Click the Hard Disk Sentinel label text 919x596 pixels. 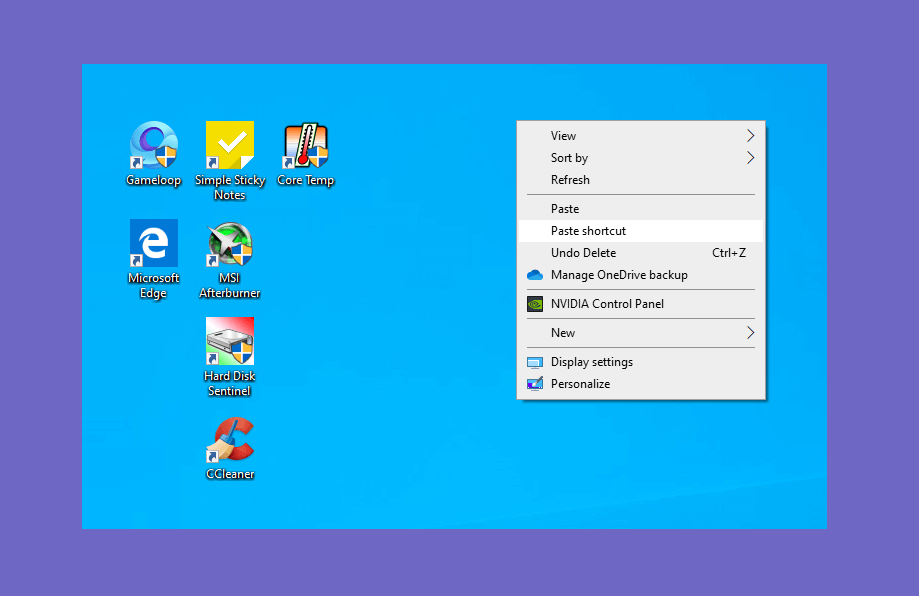click(230, 383)
